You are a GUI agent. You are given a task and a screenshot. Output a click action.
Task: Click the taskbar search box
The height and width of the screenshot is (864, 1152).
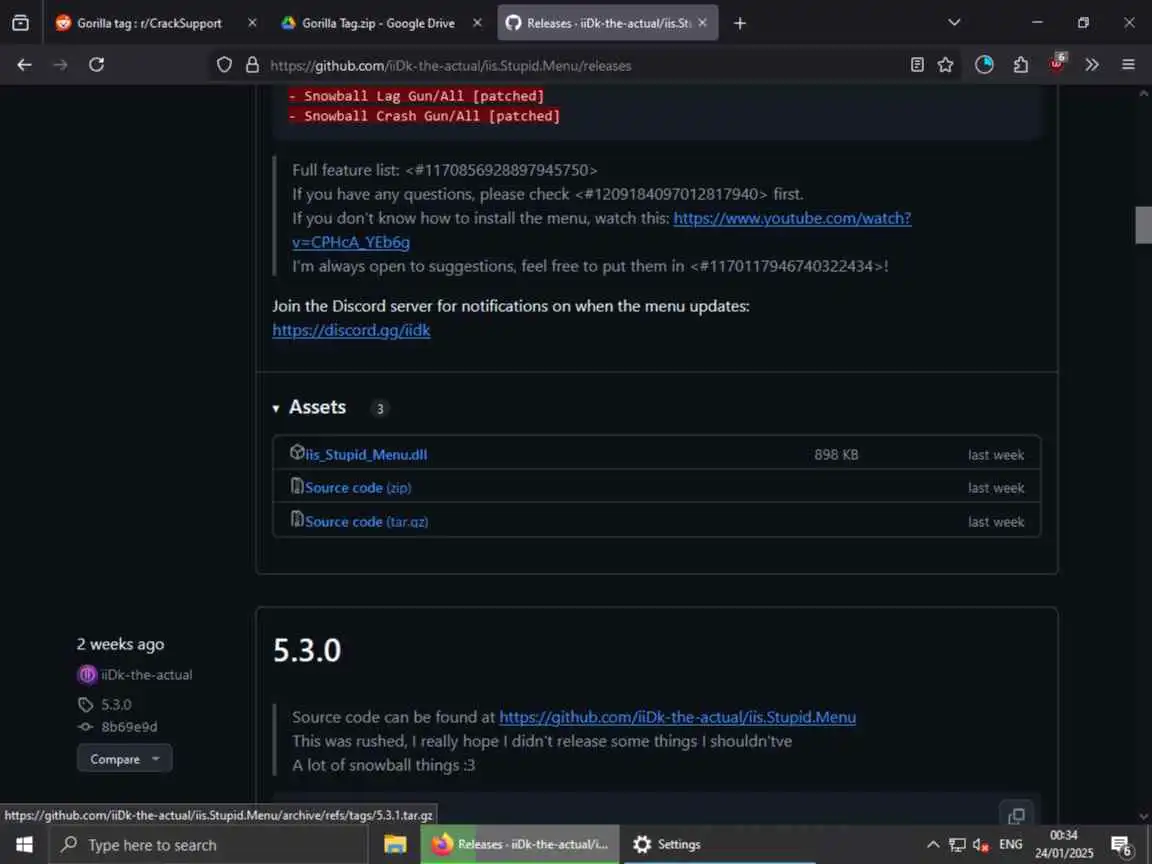pyautogui.click(x=208, y=845)
